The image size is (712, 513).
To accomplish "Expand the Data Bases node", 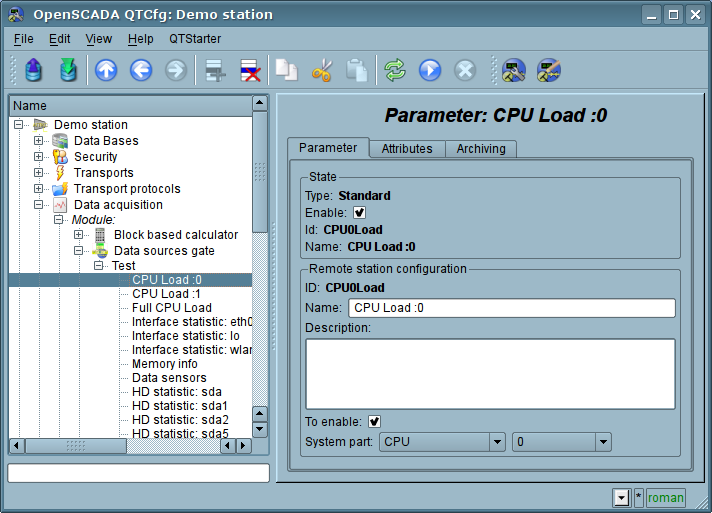I will point(39,141).
